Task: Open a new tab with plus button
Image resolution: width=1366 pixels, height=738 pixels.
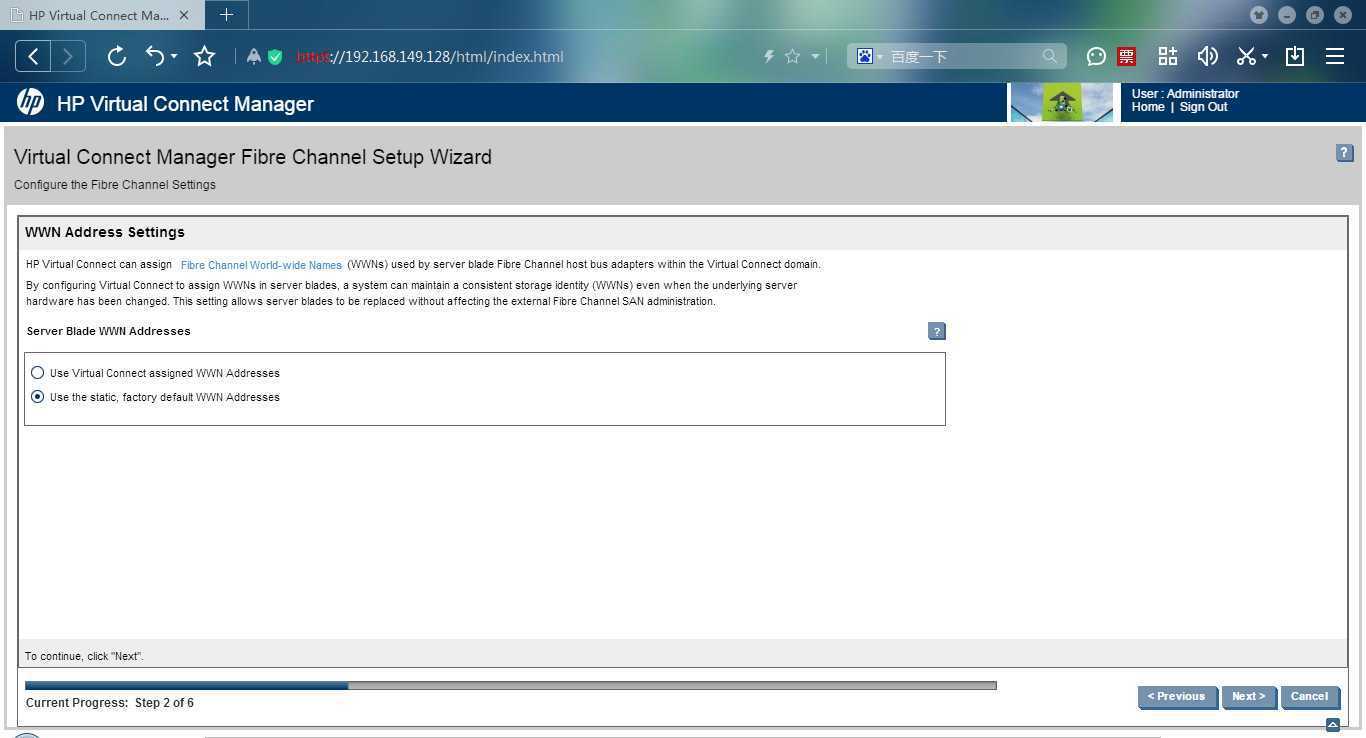Action: click(226, 15)
